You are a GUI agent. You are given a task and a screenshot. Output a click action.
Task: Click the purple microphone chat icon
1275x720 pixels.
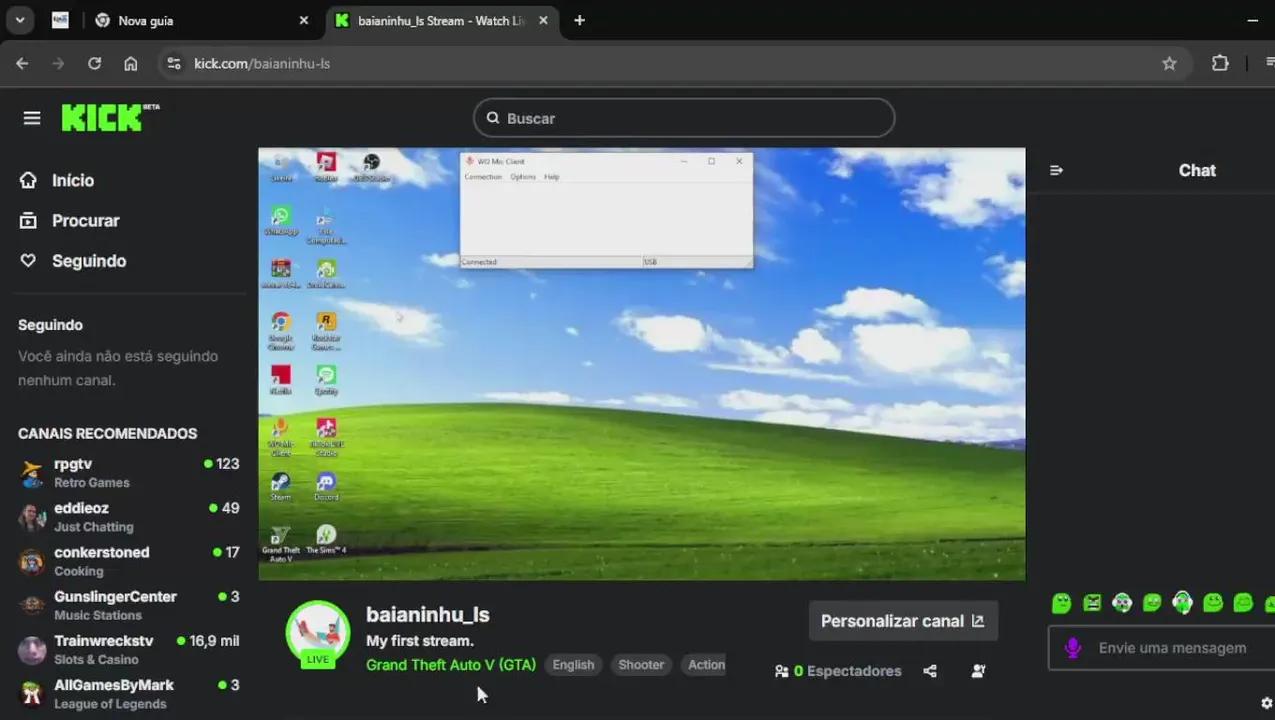click(1073, 648)
